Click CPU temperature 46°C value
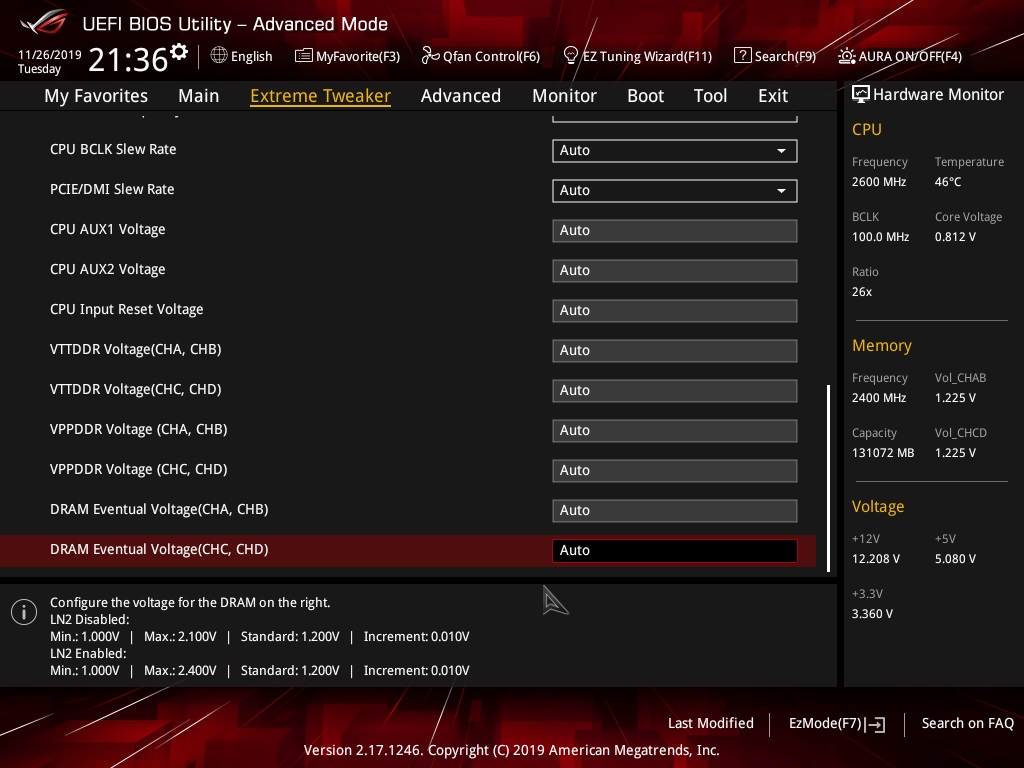The height and width of the screenshot is (768, 1024). point(948,182)
